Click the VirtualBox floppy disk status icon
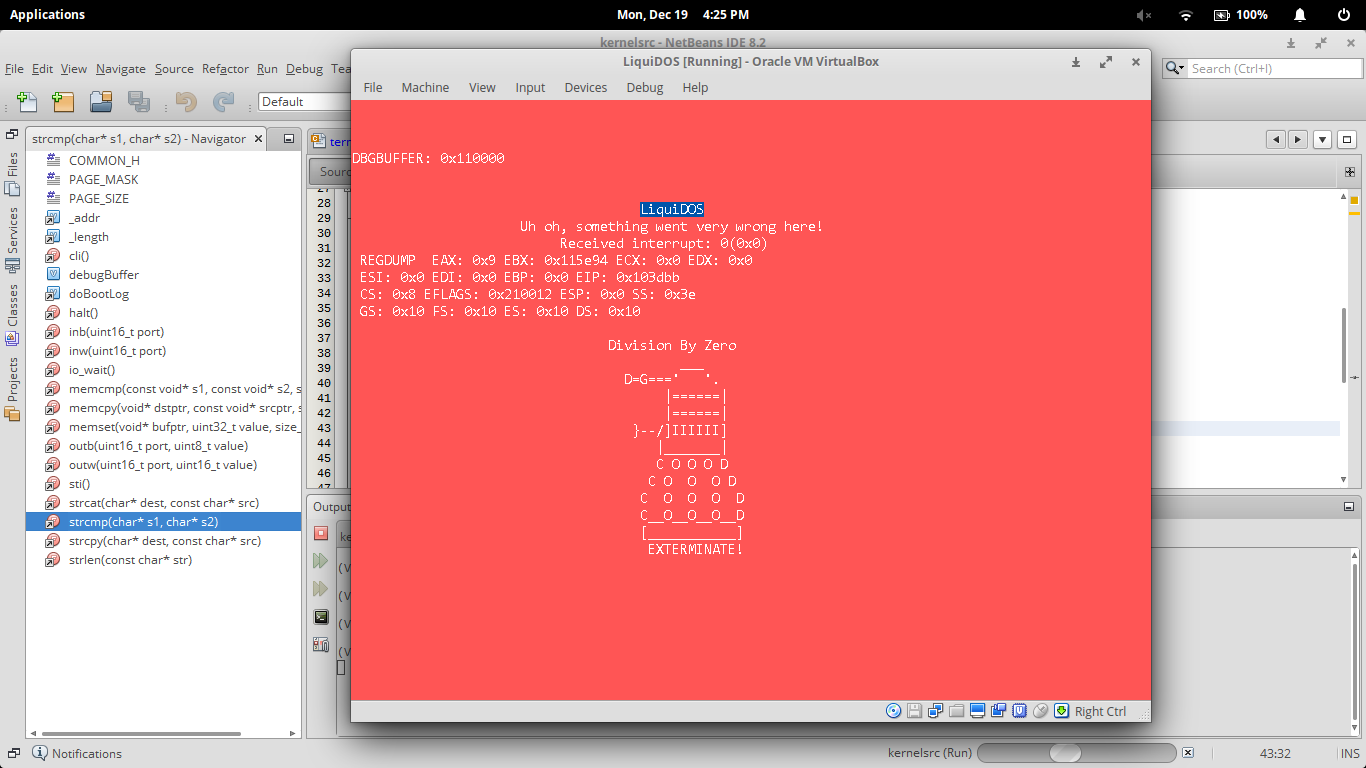This screenshot has height=768, width=1366. click(x=914, y=711)
